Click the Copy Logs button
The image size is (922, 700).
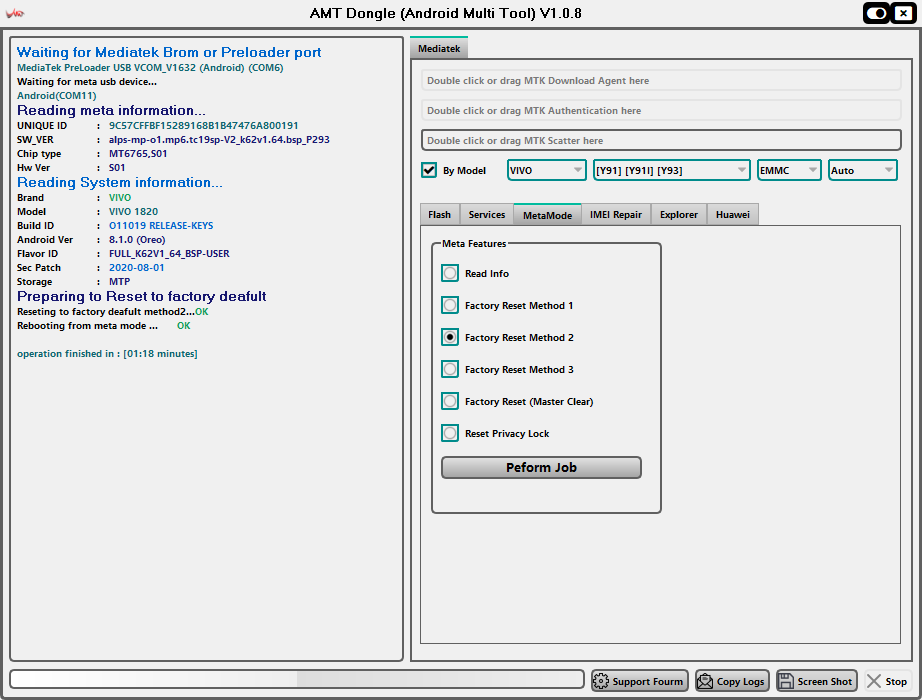click(731, 681)
